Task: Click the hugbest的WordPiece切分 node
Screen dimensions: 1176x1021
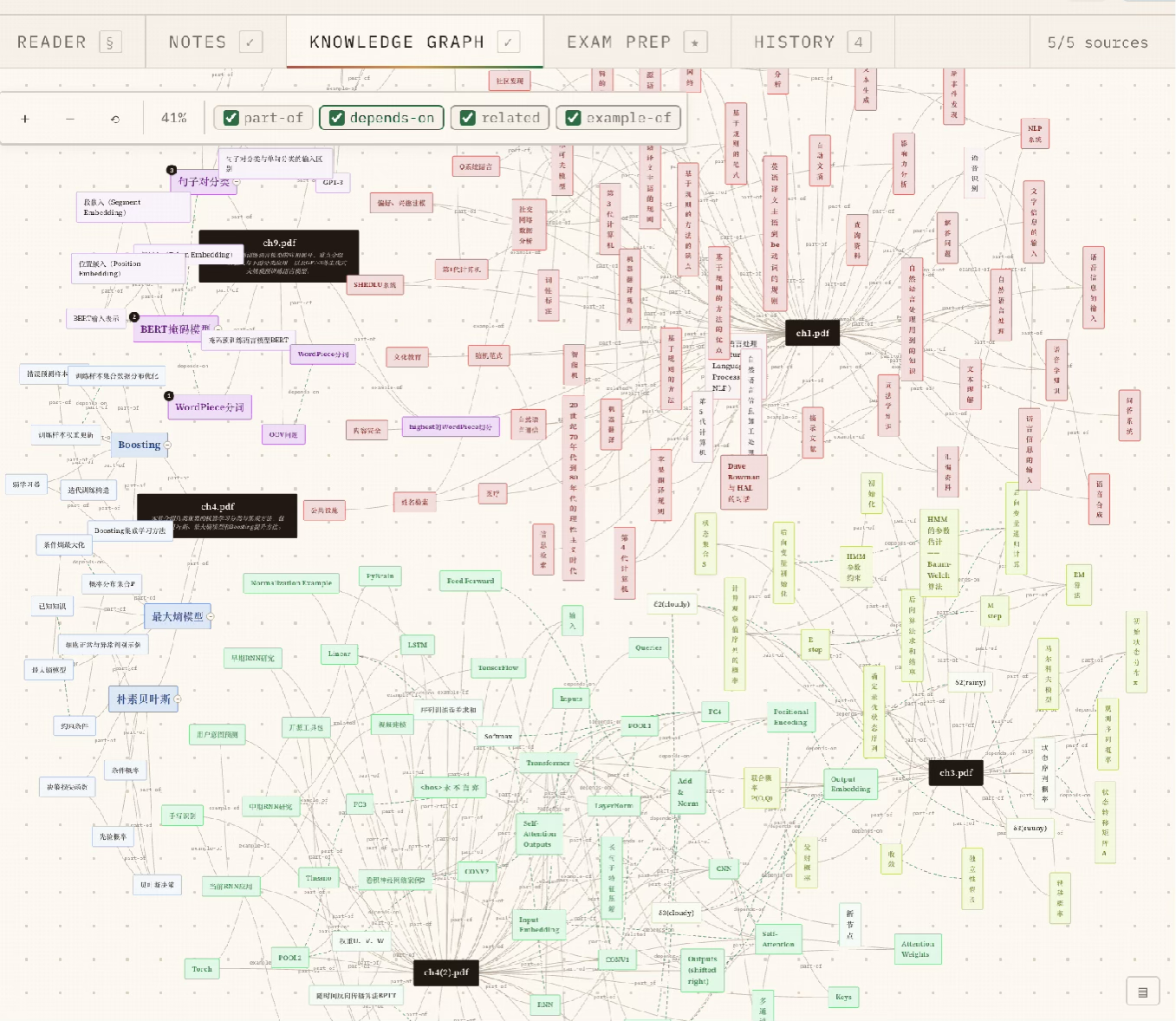Action: [451, 426]
